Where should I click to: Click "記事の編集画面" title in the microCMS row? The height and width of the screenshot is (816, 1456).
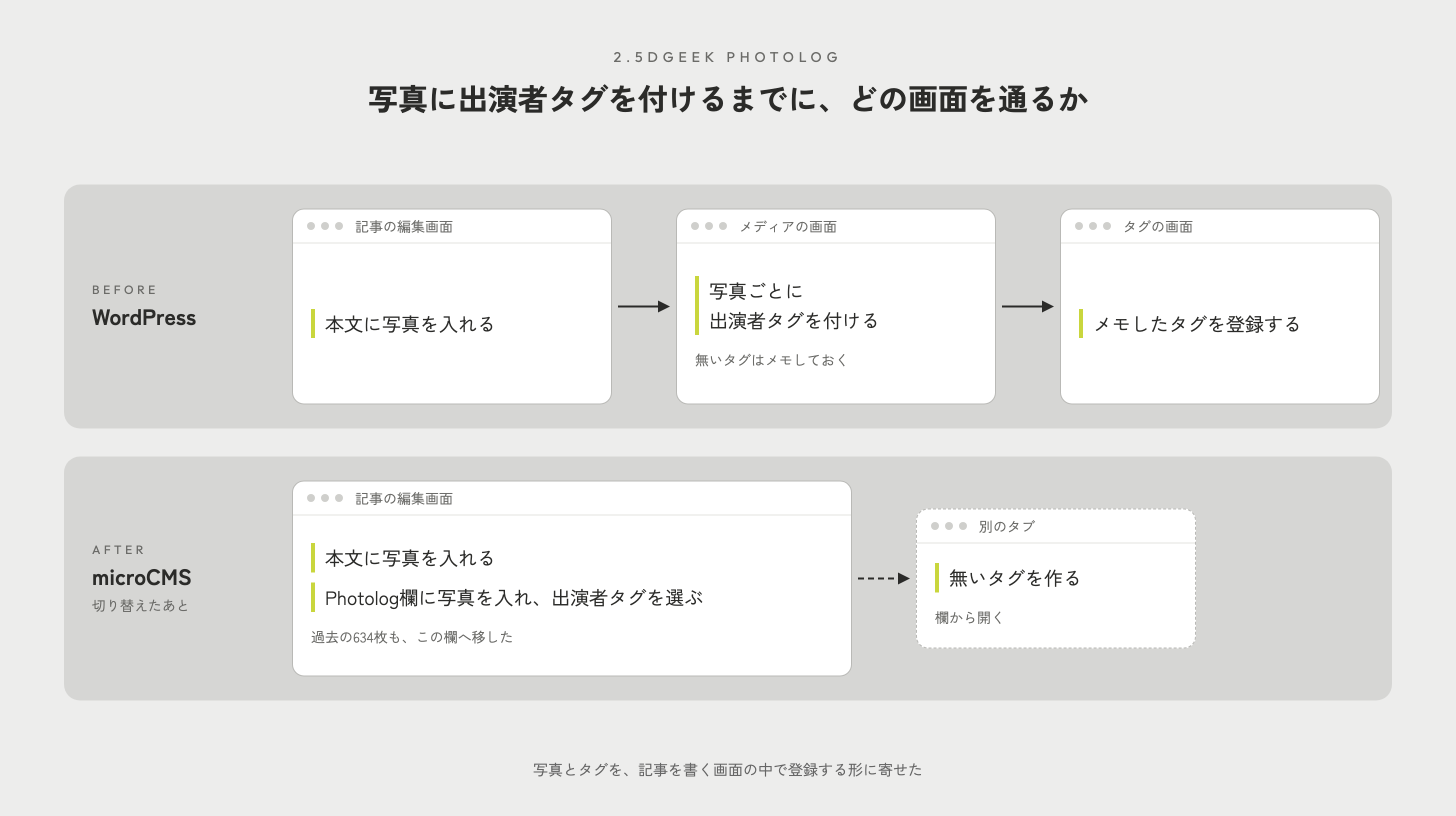pos(404,498)
